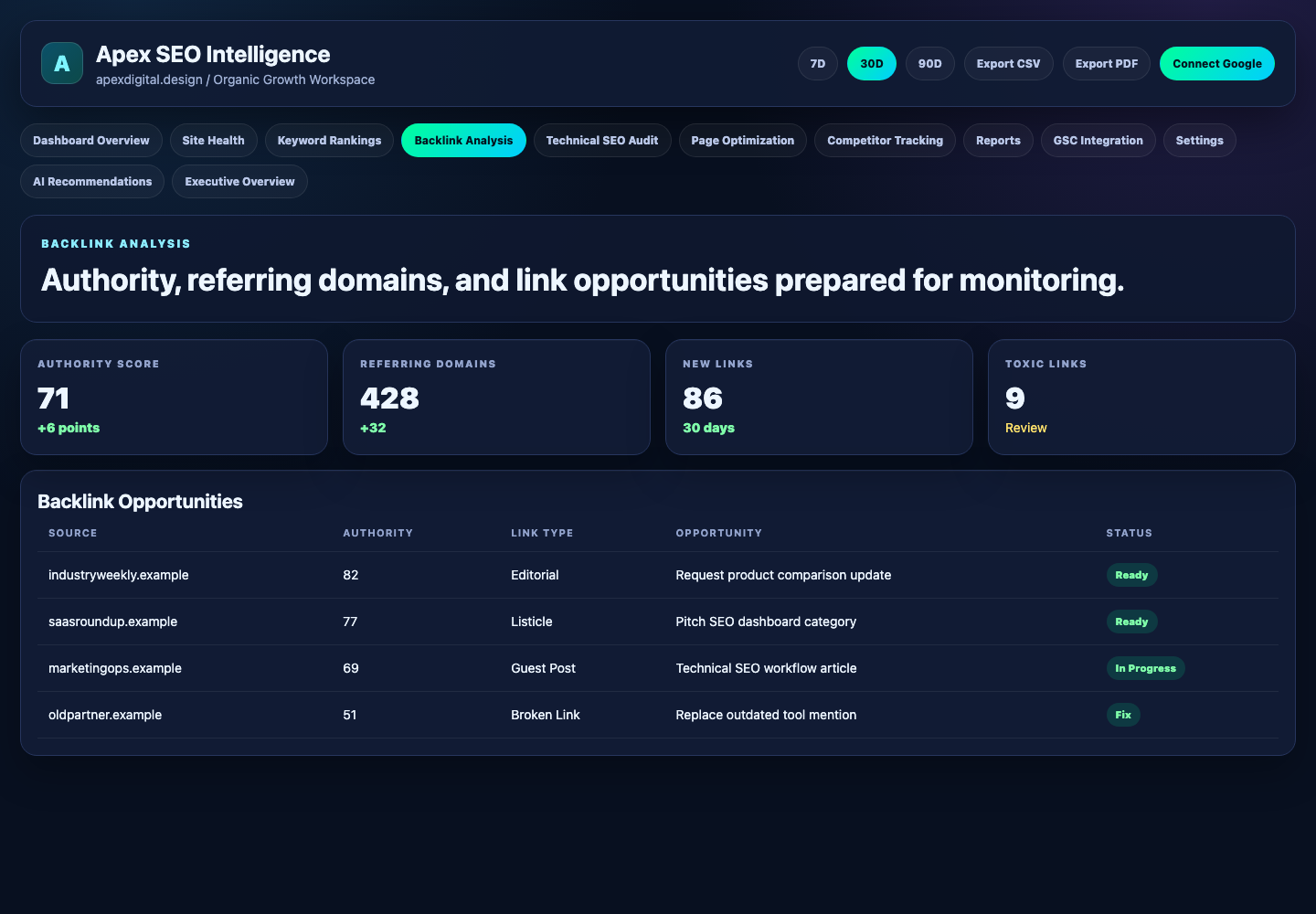Viewport: 1316px width, 914px height.
Task: Click the Referring Domains value 428
Action: pos(389,399)
